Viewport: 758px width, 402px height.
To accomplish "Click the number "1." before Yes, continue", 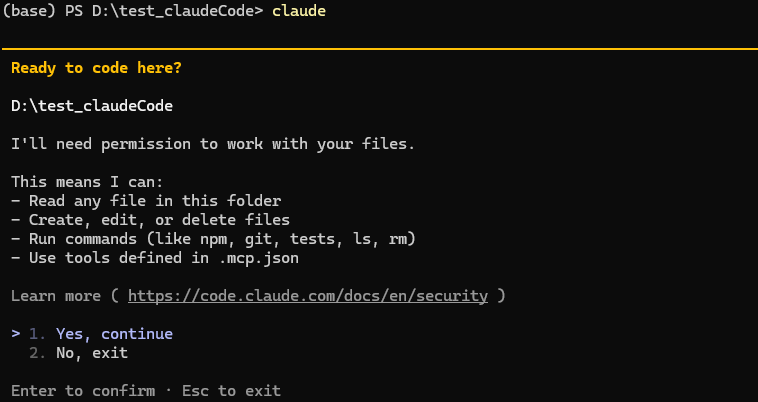I will [x=37, y=334].
